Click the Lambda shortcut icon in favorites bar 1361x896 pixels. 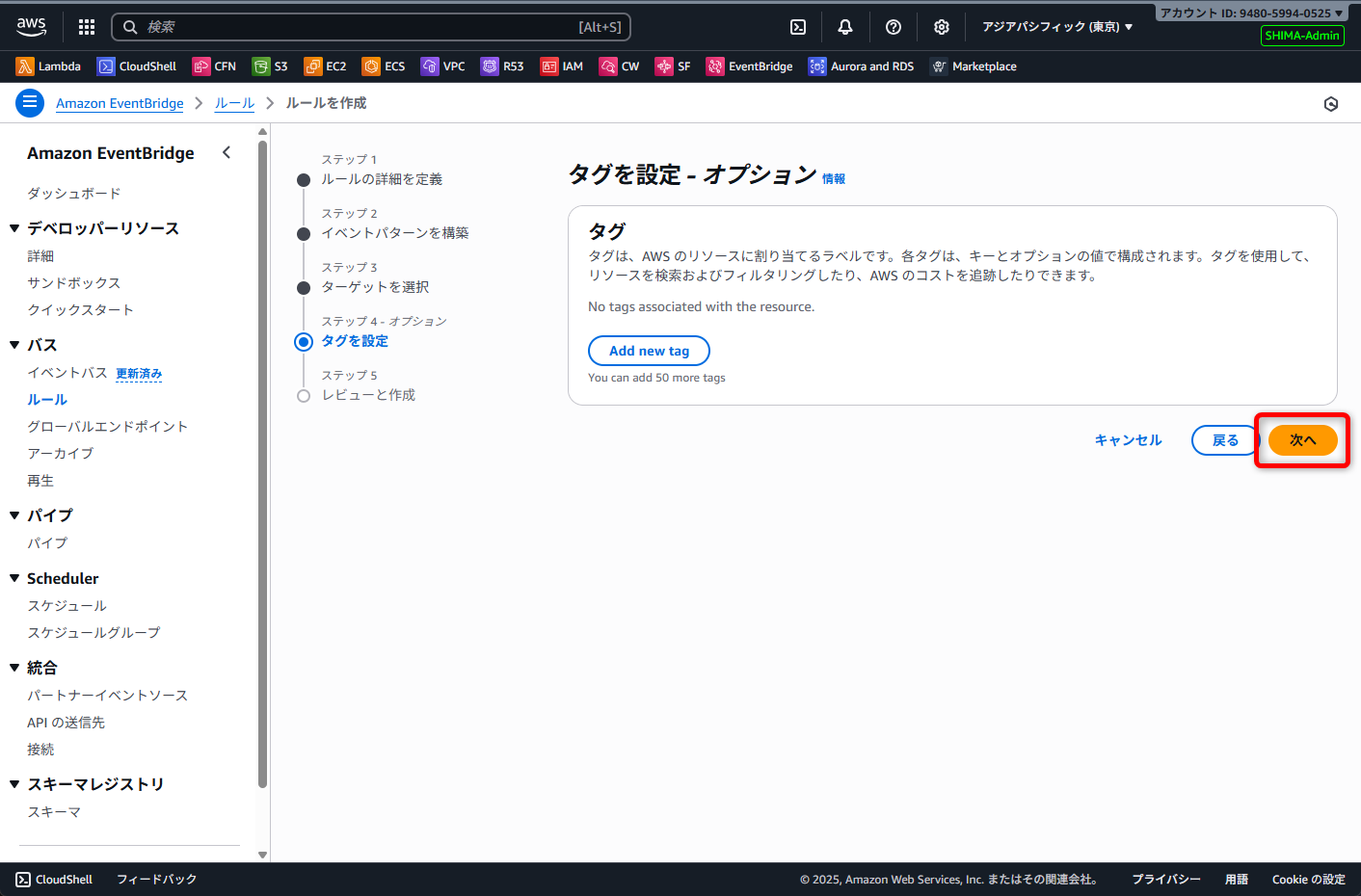(25, 66)
